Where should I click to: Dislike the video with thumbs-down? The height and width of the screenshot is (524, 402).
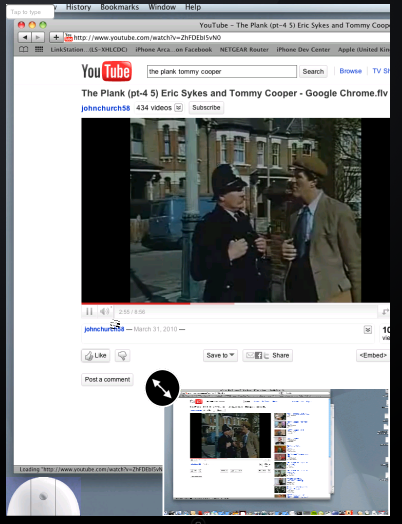pos(122,356)
